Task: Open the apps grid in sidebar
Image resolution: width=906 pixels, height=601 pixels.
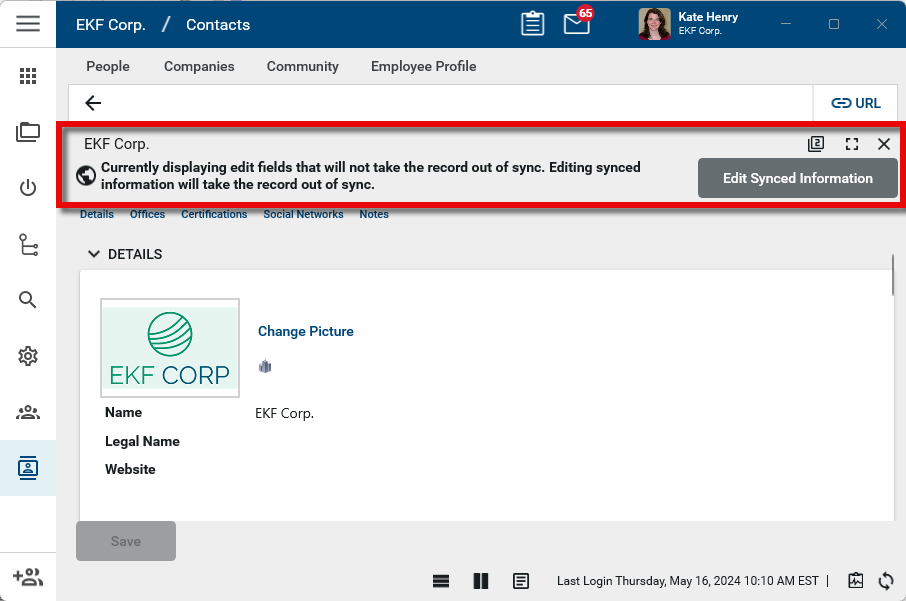Action: point(28,76)
